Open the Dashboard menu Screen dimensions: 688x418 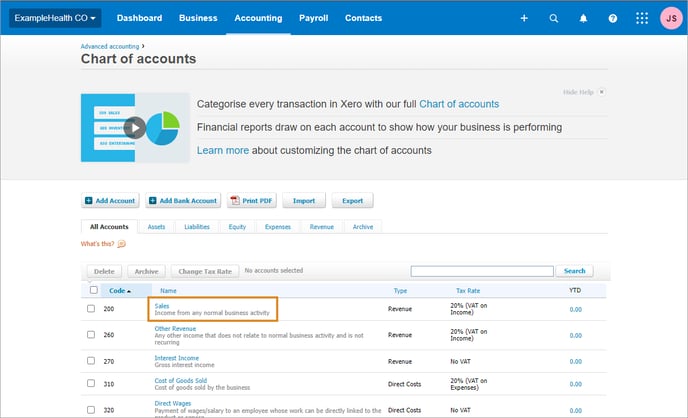[139, 18]
